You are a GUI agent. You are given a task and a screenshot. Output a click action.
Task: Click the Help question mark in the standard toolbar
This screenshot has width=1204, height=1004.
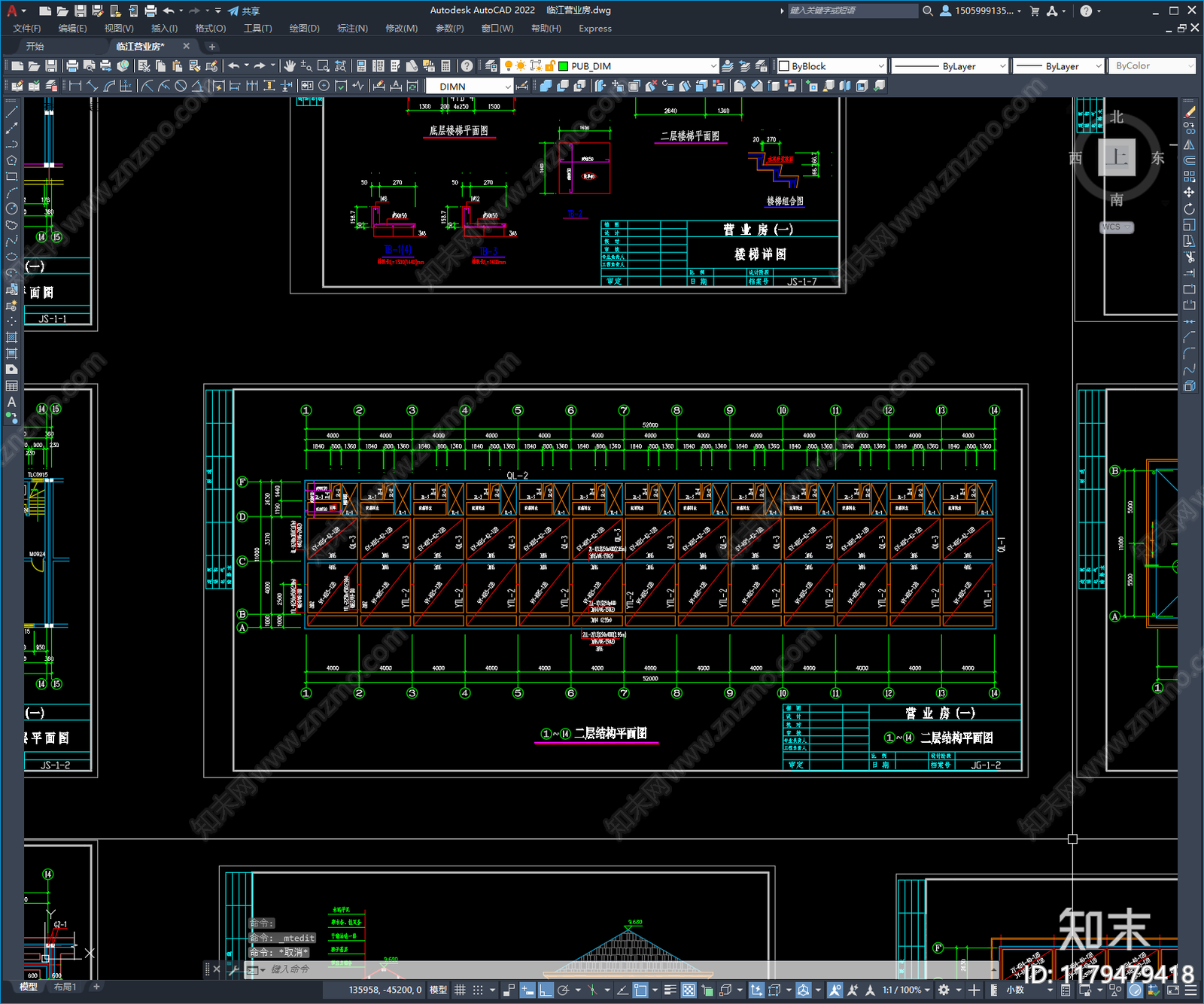pos(467,66)
